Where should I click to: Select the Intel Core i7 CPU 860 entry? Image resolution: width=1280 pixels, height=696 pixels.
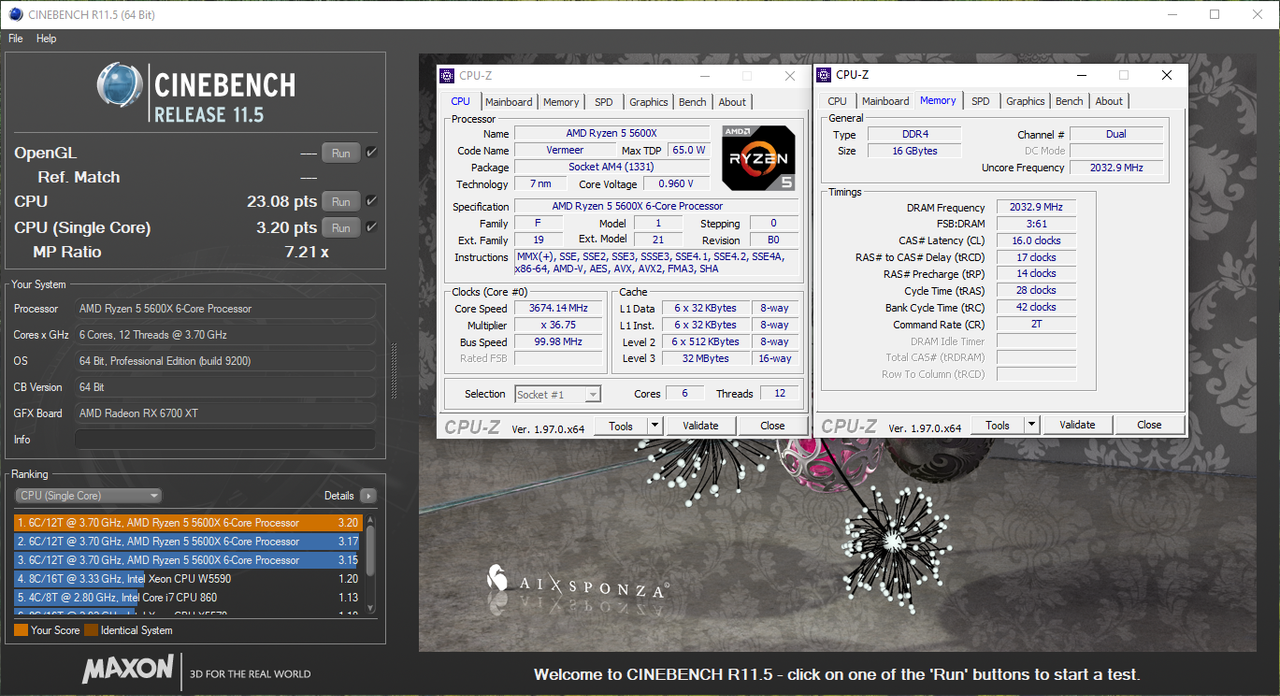pyautogui.click(x=188, y=598)
